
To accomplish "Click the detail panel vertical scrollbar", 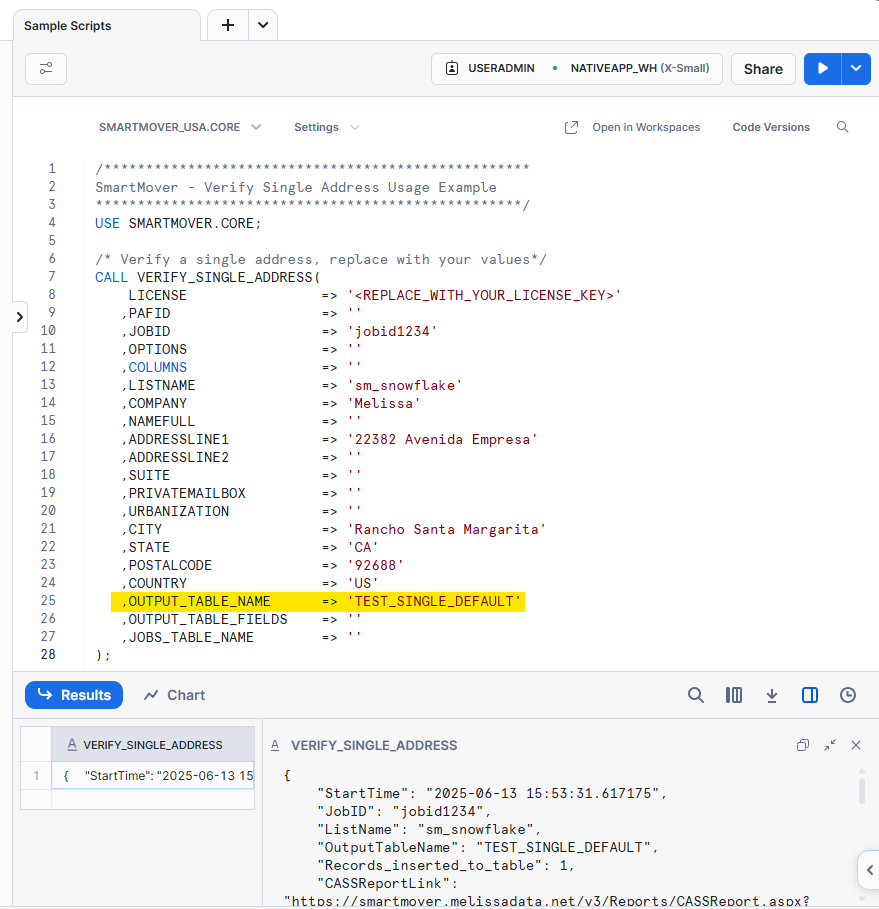I will 862,791.
